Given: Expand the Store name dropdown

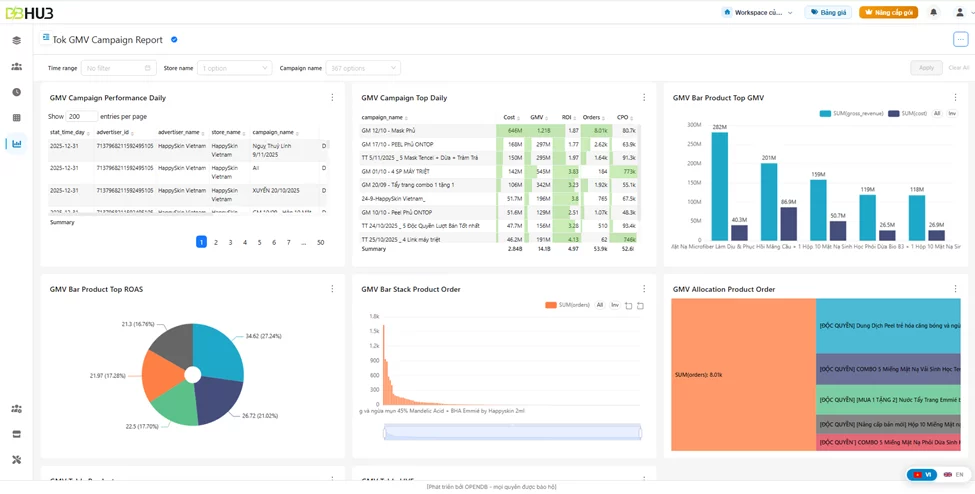Looking at the screenshot, I should [234, 68].
